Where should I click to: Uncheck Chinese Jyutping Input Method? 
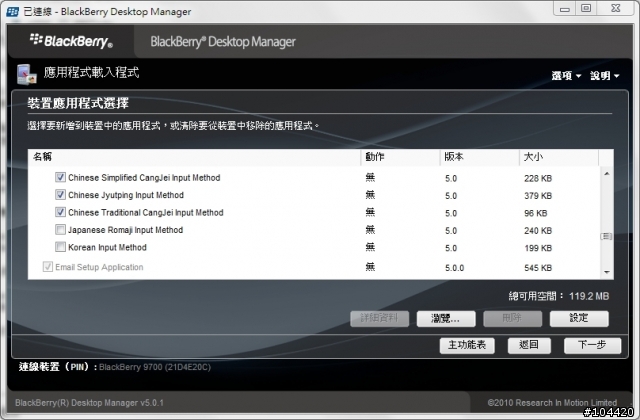pyautogui.click(x=60, y=195)
